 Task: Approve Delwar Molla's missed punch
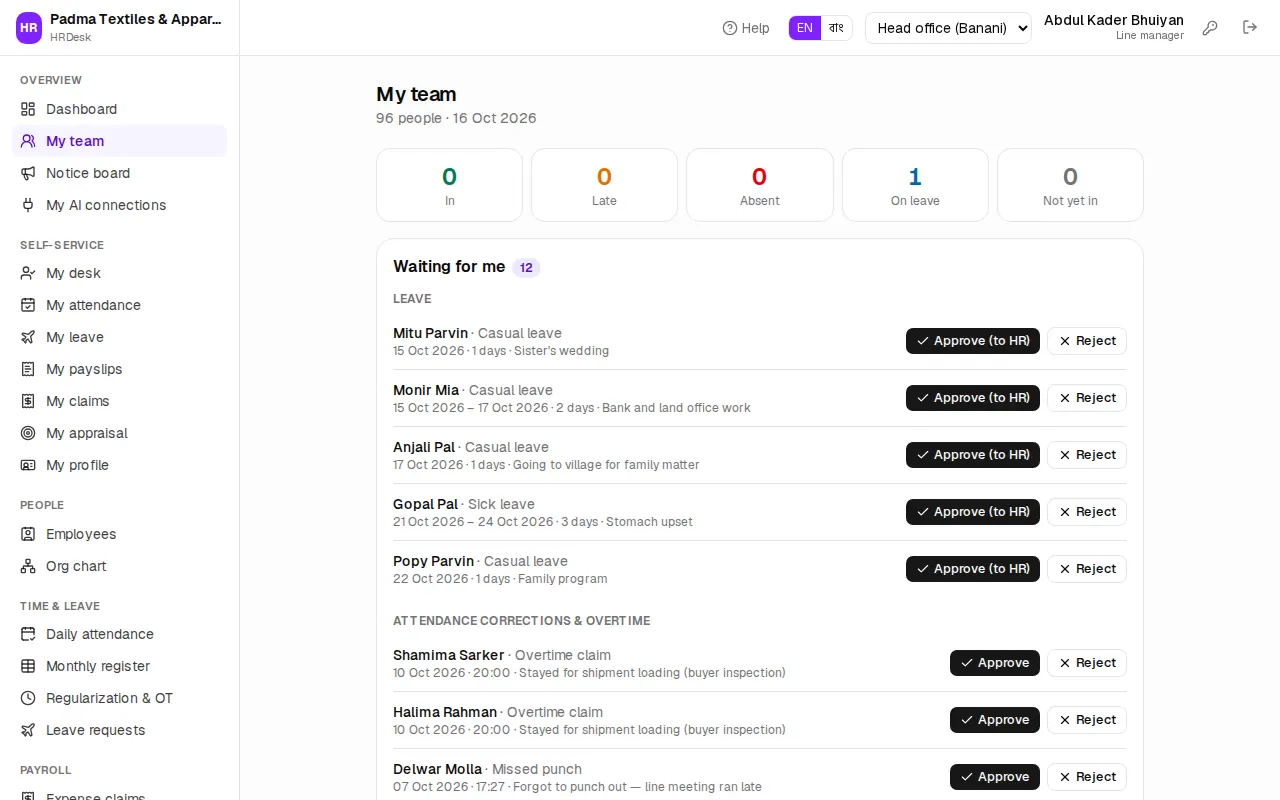[x=995, y=777]
